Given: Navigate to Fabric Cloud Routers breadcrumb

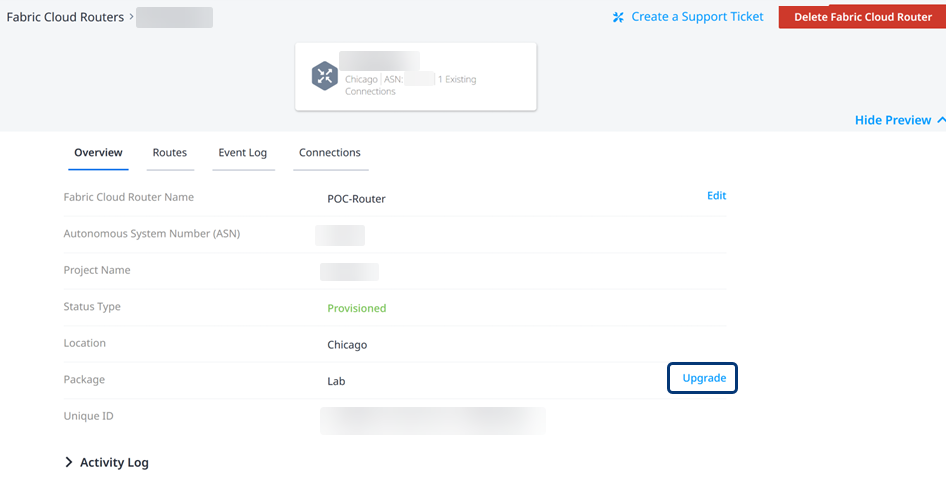Looking at the screenshot, I should (65, 17).
